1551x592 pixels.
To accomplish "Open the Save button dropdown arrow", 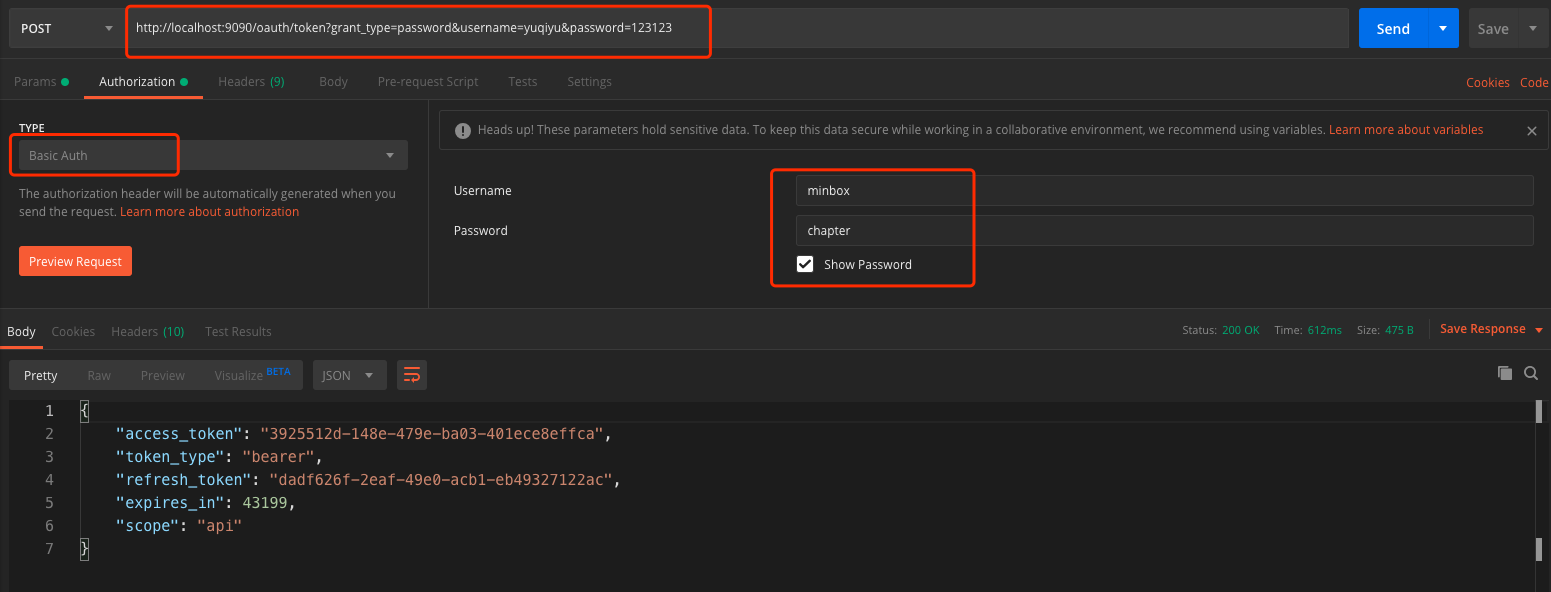I will point(1532,28).
